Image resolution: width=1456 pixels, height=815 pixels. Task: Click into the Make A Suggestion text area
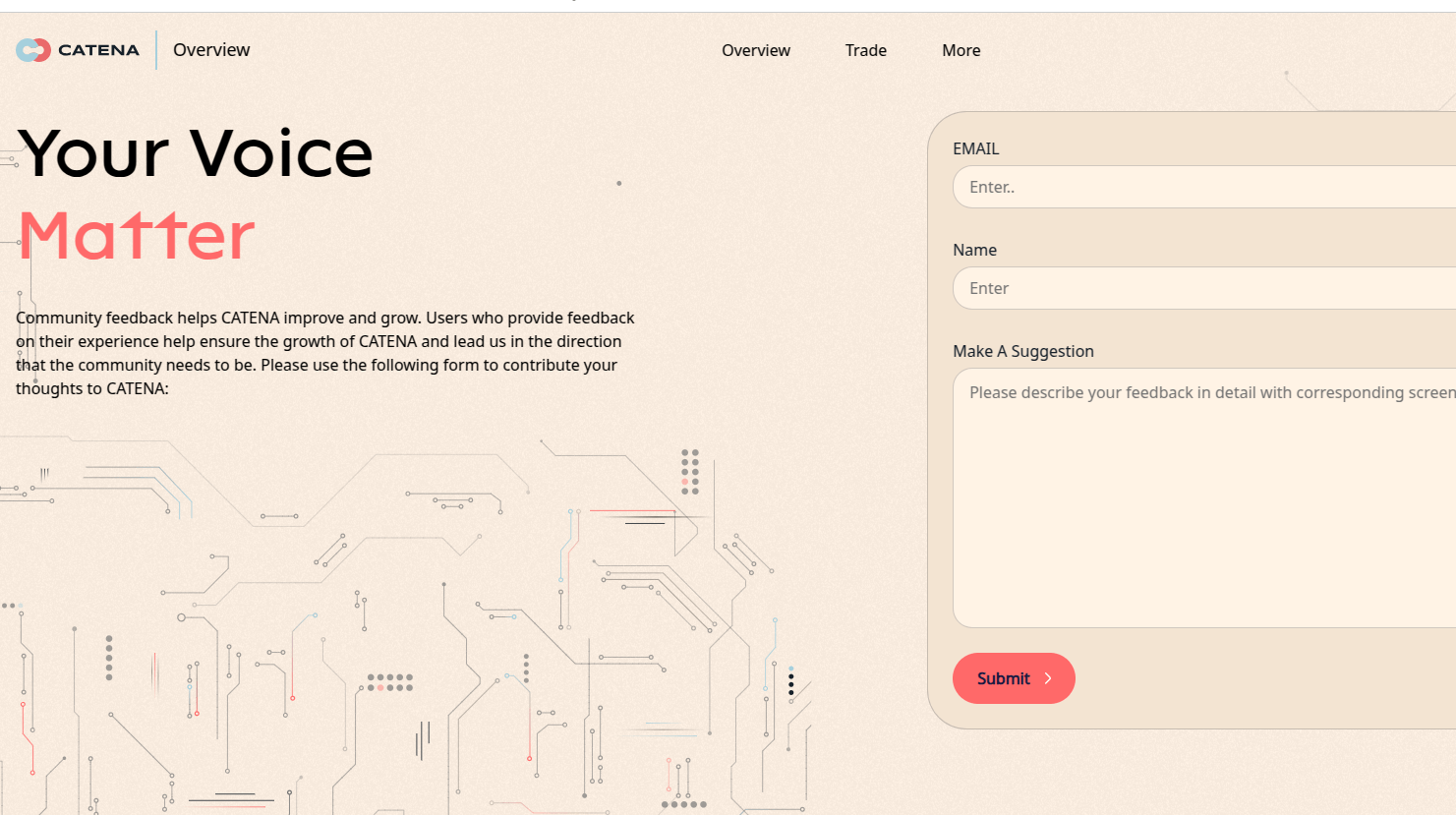[x=1204, y=497]
